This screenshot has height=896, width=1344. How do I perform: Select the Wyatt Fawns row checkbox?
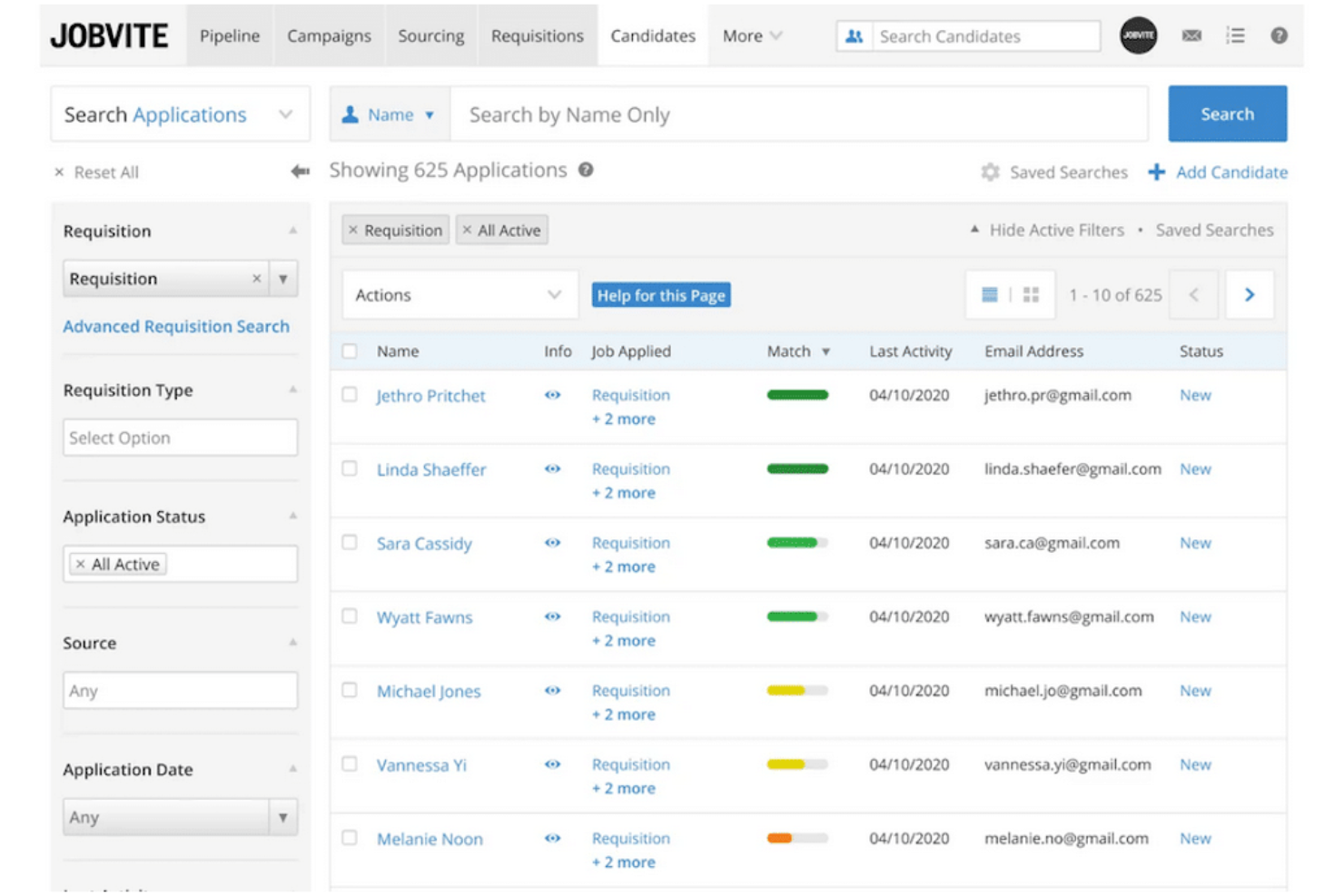click(x=350, y=615)
